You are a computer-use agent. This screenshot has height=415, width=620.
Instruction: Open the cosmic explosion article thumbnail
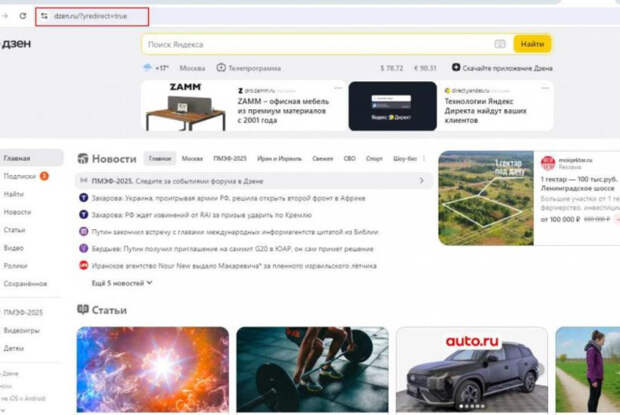click(153, 369)
